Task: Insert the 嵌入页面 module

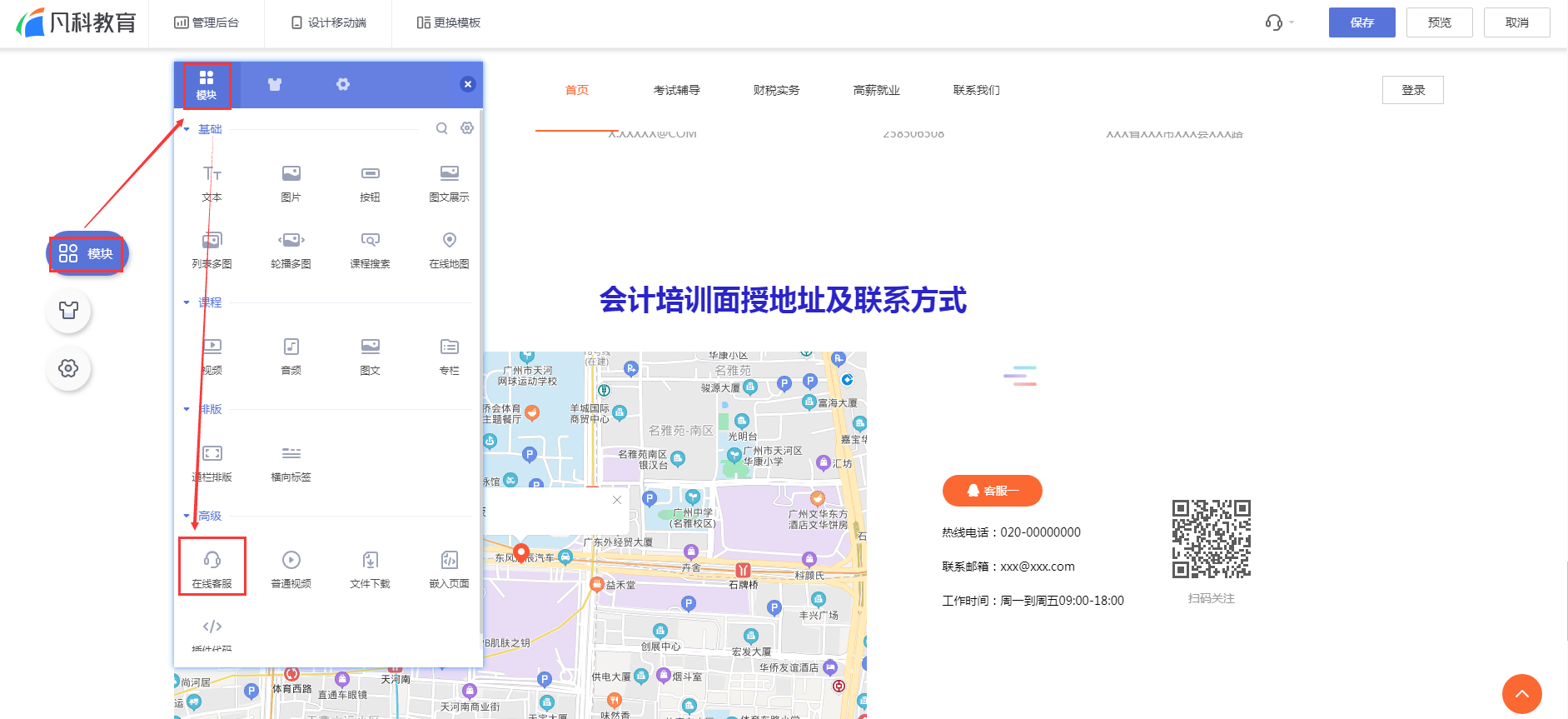Action: coord(449,570)
